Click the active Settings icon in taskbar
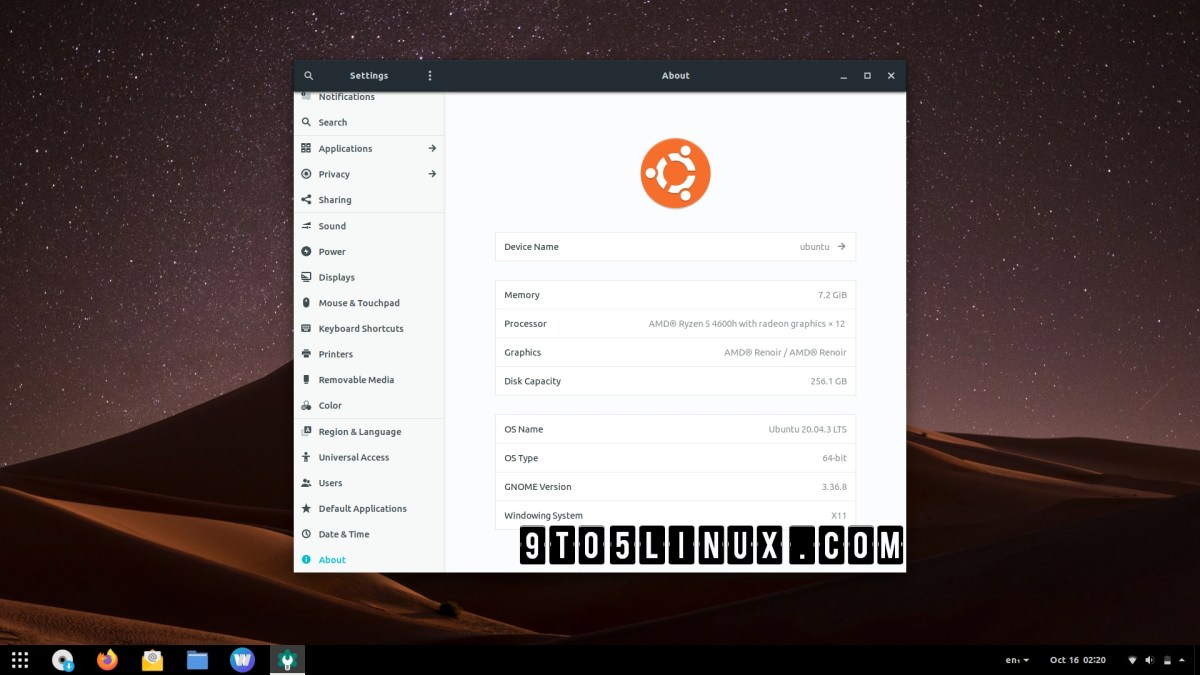The height and width of the screenshot is (675, 1200). coord(287,660)
